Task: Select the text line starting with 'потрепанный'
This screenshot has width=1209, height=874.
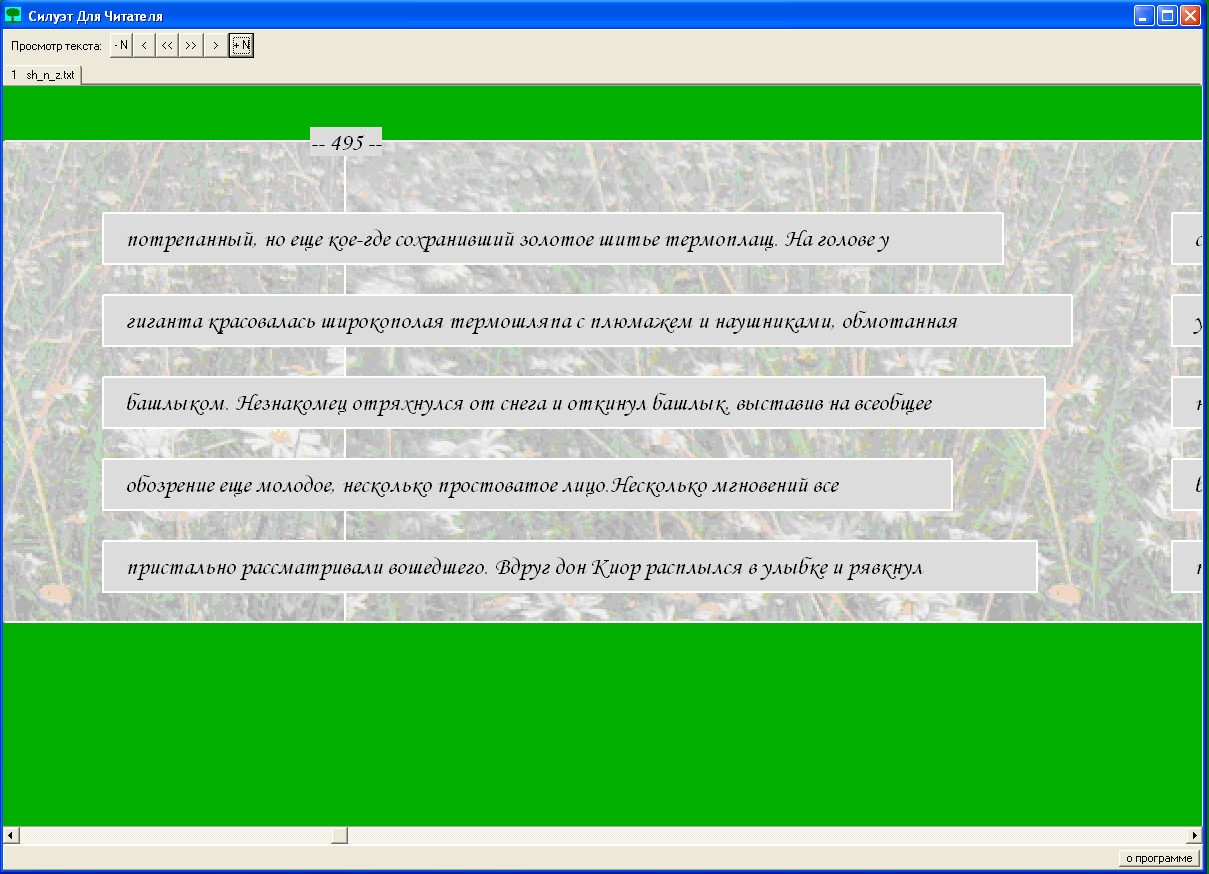Action: pyautogui.click(x=552, y=239)
